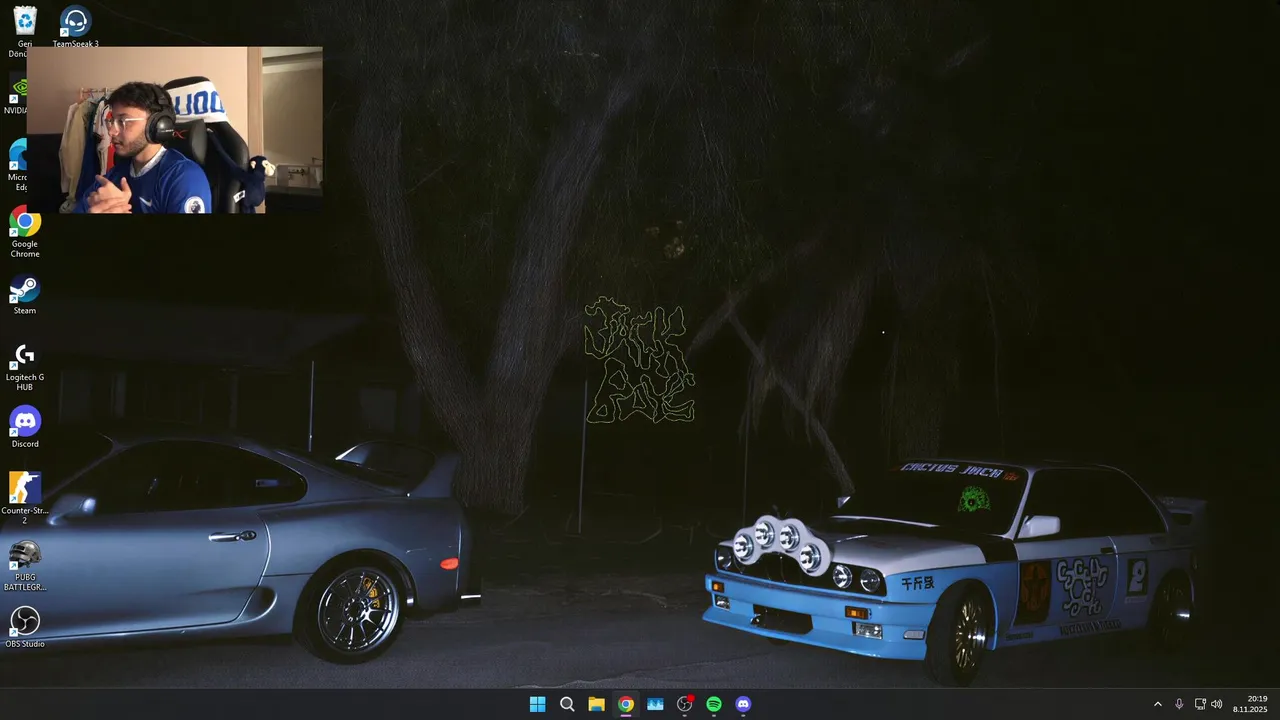Open File Explorer from the taskbar
Screen dimensions: 1280x720
[596, 704]
